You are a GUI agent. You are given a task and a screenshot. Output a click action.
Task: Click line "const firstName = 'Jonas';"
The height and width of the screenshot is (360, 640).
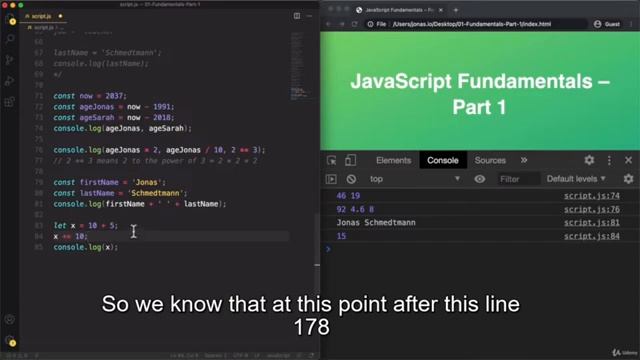pos(109,182)
